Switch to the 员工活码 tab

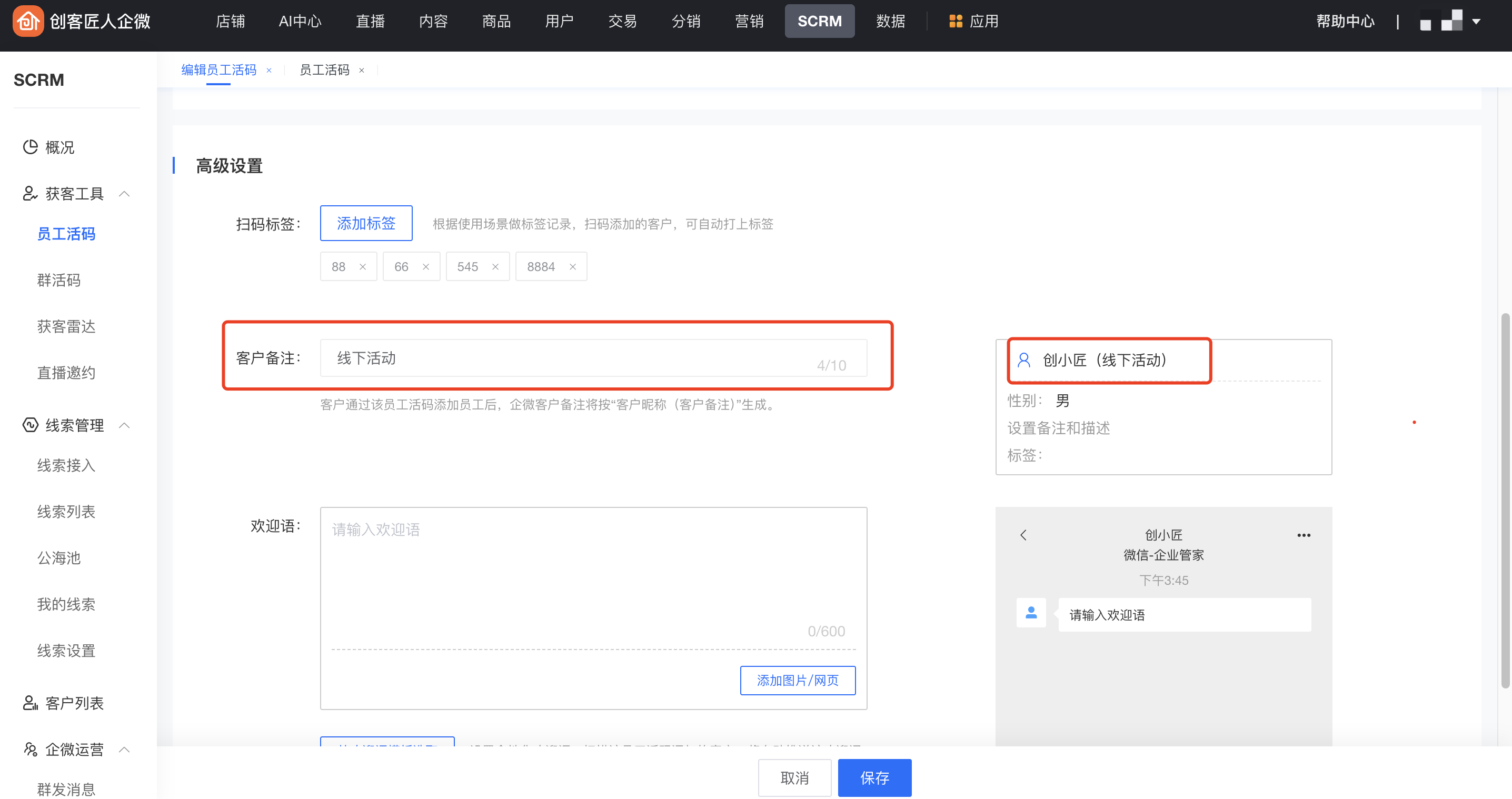(x=325, y=71)
